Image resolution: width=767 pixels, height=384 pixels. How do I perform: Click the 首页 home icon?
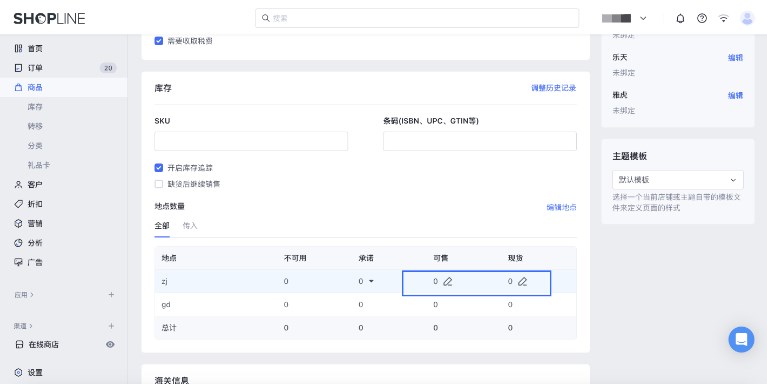click(19, 48)
